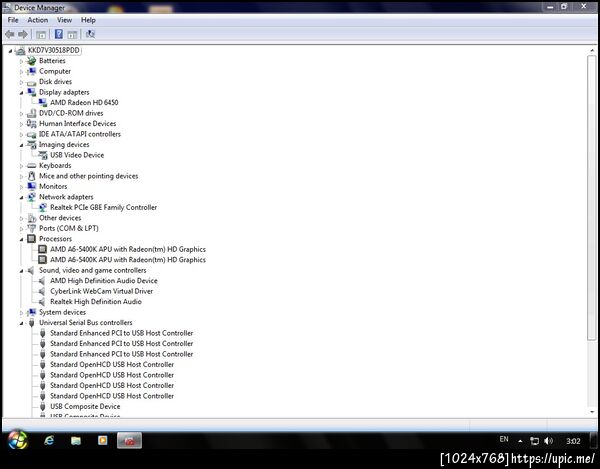Screen dimensions: 600x469
Task: Collapse the Network adapters node
Action: (21, 197)
